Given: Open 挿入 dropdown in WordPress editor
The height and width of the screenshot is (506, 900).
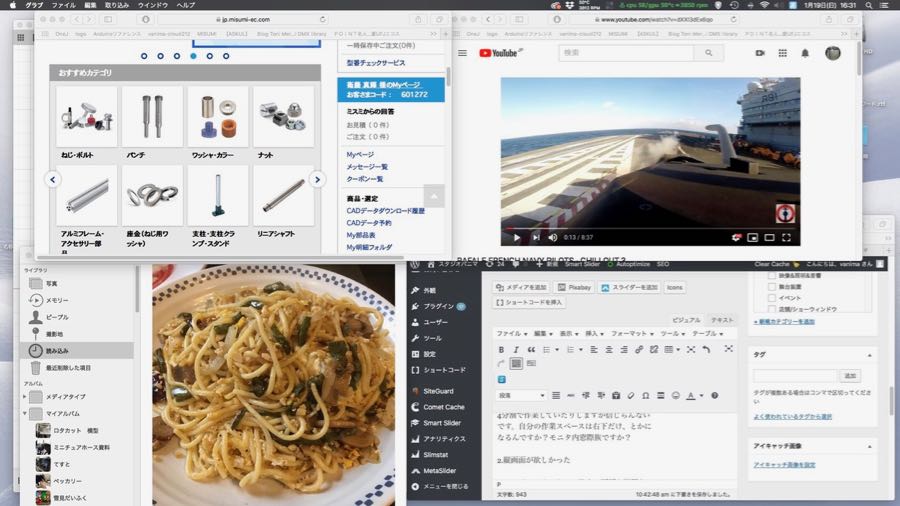Looking at the screenshot, I should [x=594, y=333].
